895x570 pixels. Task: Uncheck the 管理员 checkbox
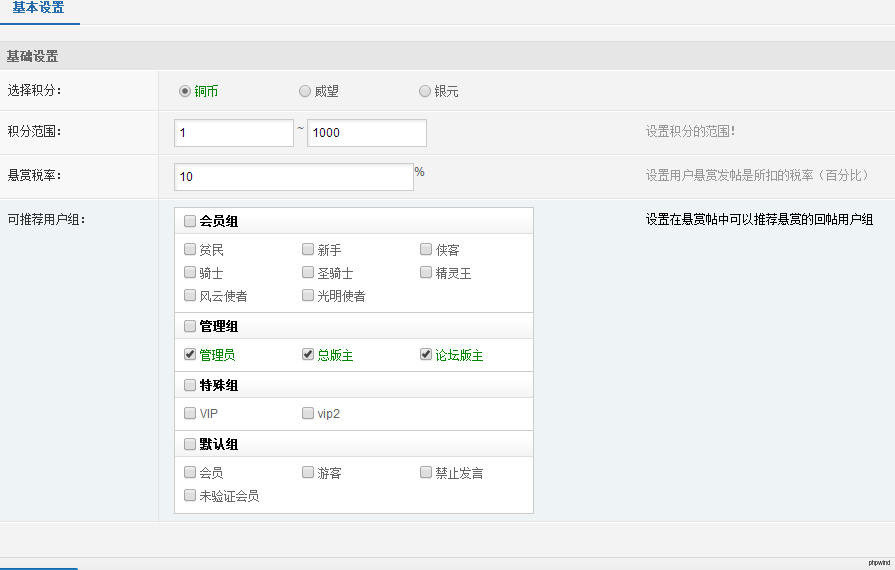[190, 355]
